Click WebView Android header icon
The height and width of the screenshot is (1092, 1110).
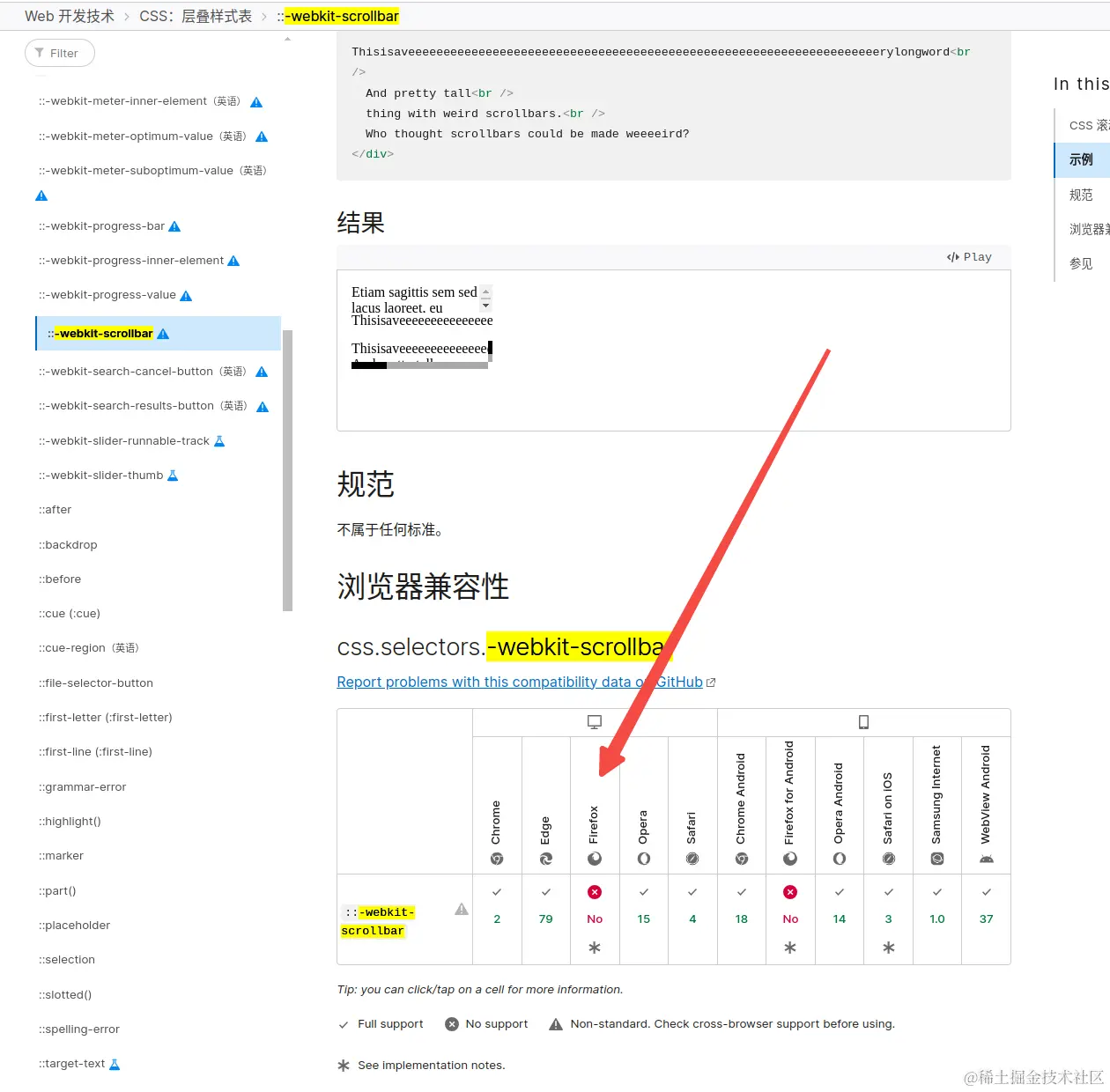987,859
